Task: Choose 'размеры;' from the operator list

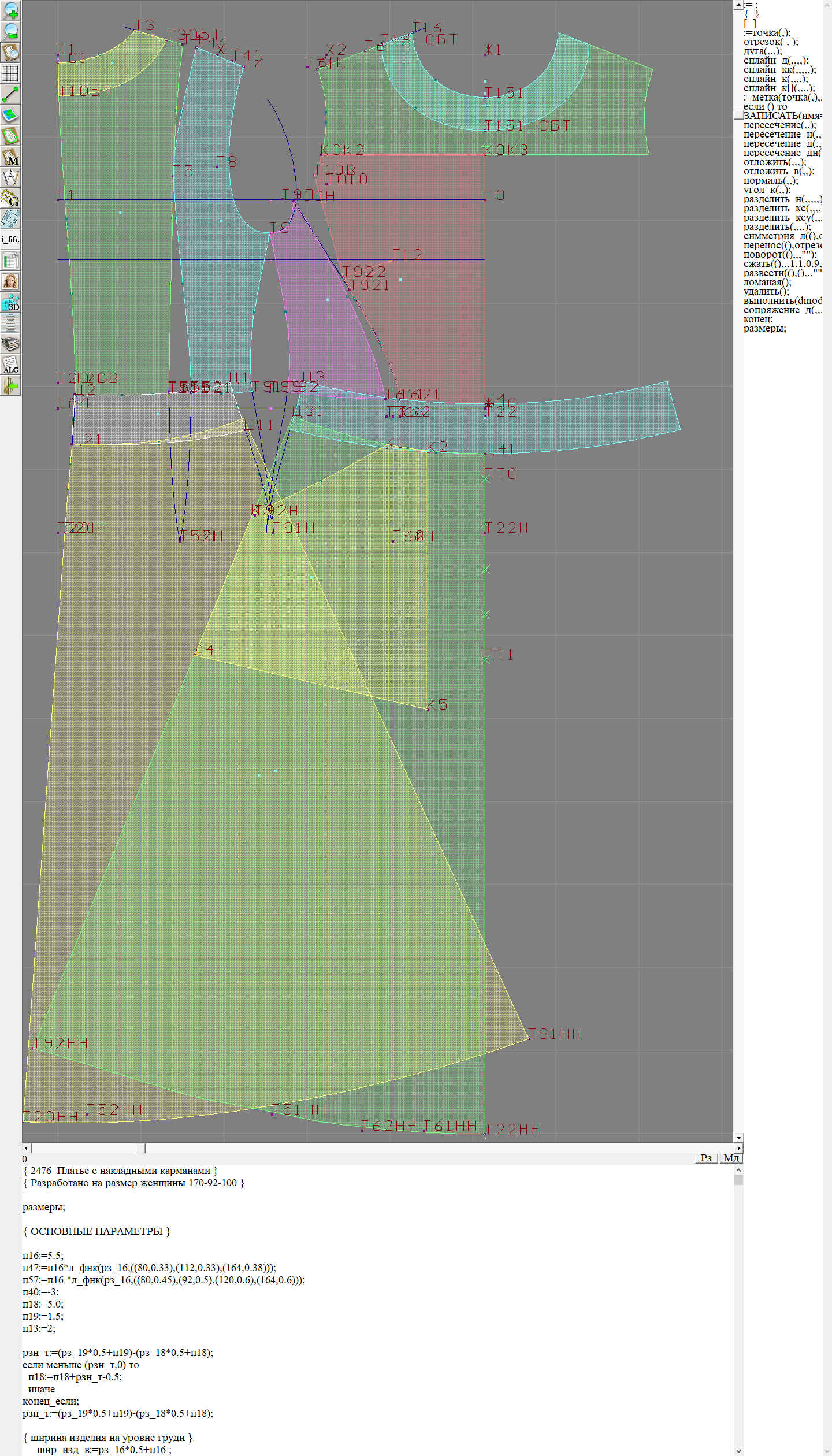Action: pyautogui.click(x=764, y=328)
